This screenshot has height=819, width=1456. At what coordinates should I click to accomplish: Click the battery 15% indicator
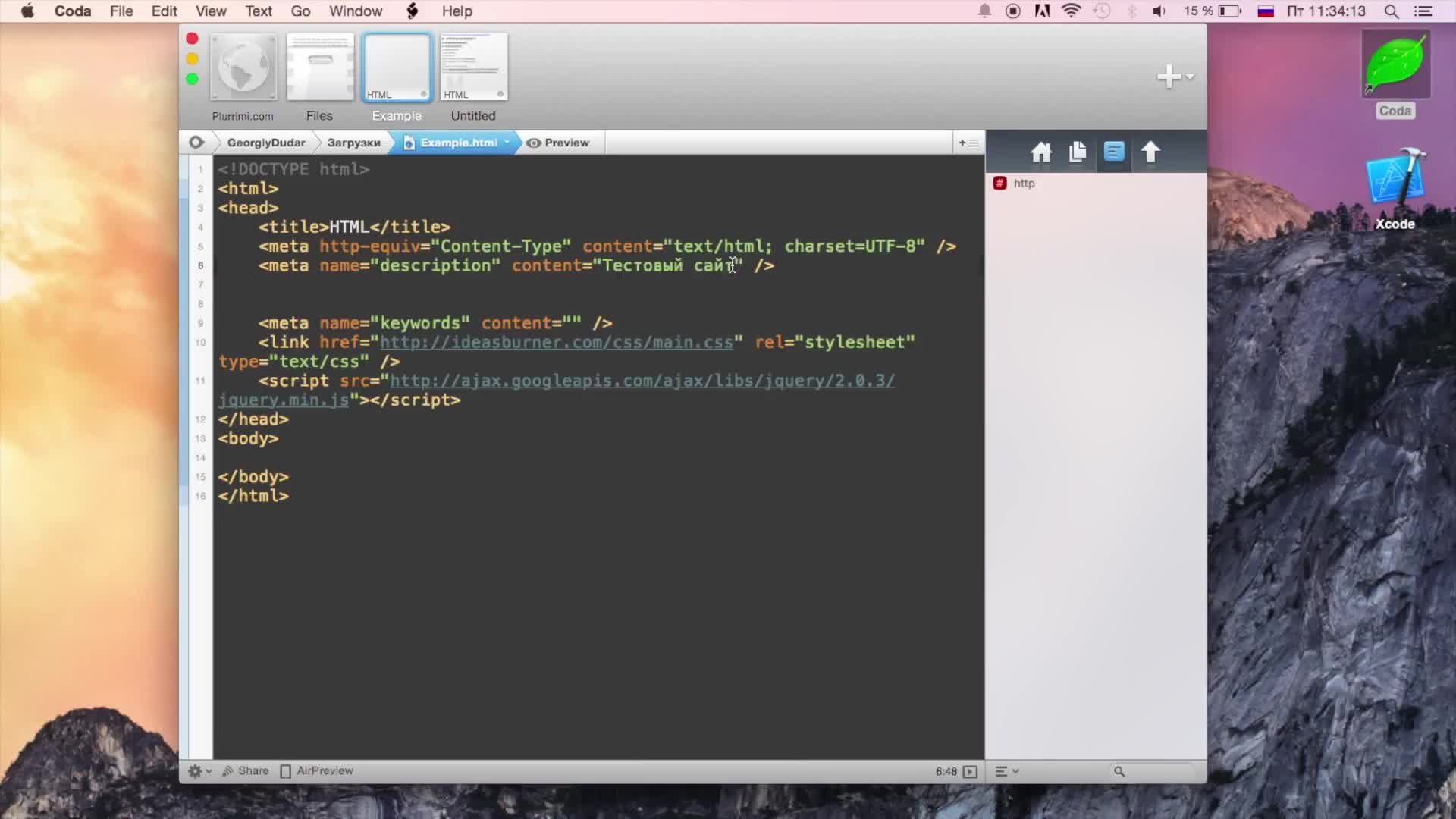pyautogui.click(x=1213, y=11)
